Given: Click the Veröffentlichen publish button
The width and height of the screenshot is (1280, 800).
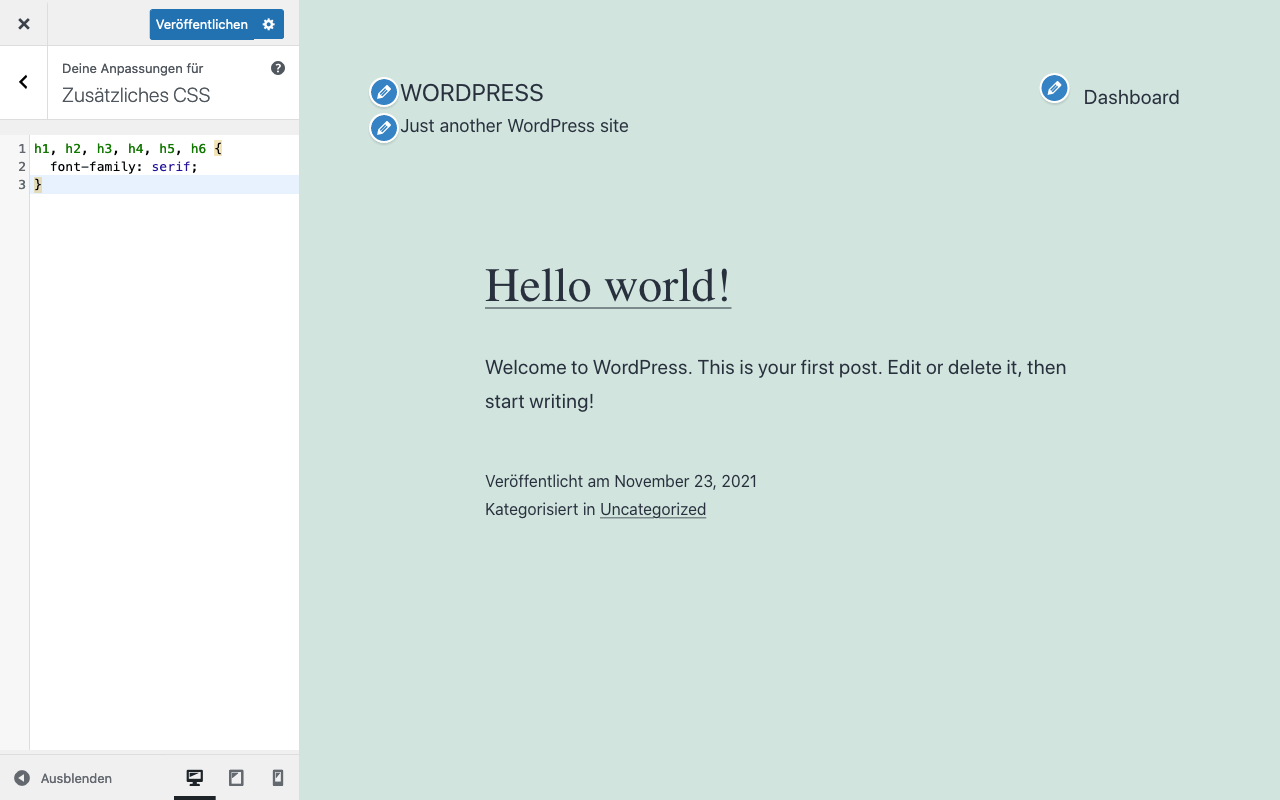Looking at the screenshot, I should click(202, 24).
